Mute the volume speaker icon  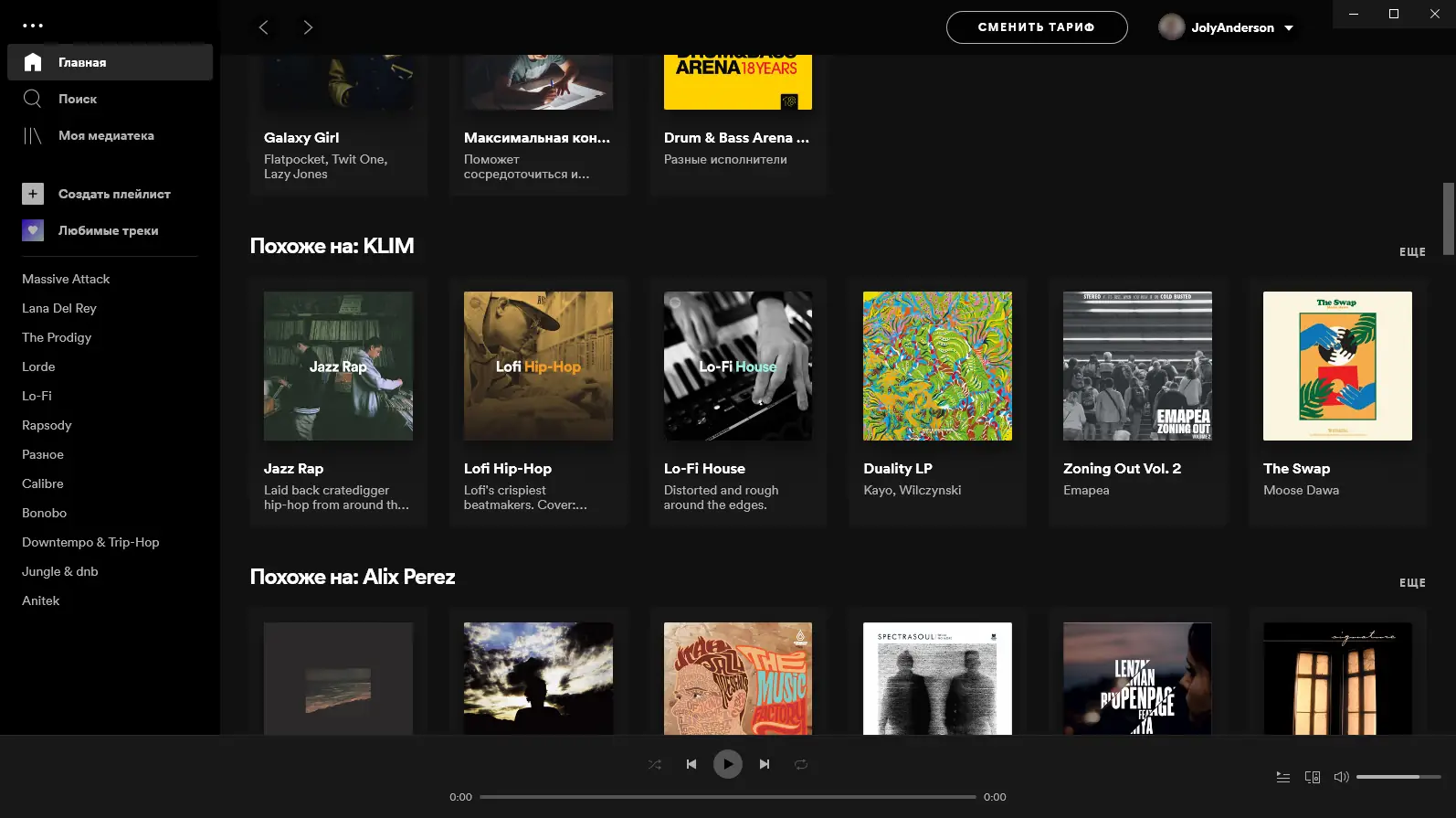1341,777
